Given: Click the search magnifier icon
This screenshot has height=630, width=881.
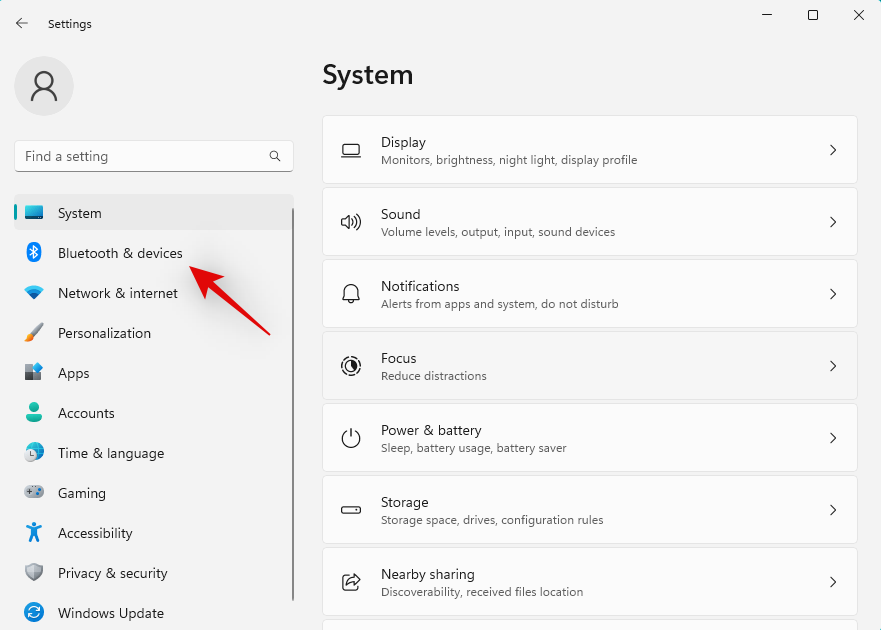Looking at the screenshot, I should point(275,156).
